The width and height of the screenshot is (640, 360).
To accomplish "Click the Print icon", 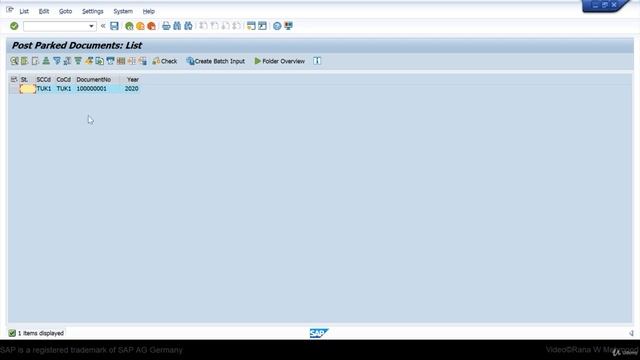I will point(166,26).
